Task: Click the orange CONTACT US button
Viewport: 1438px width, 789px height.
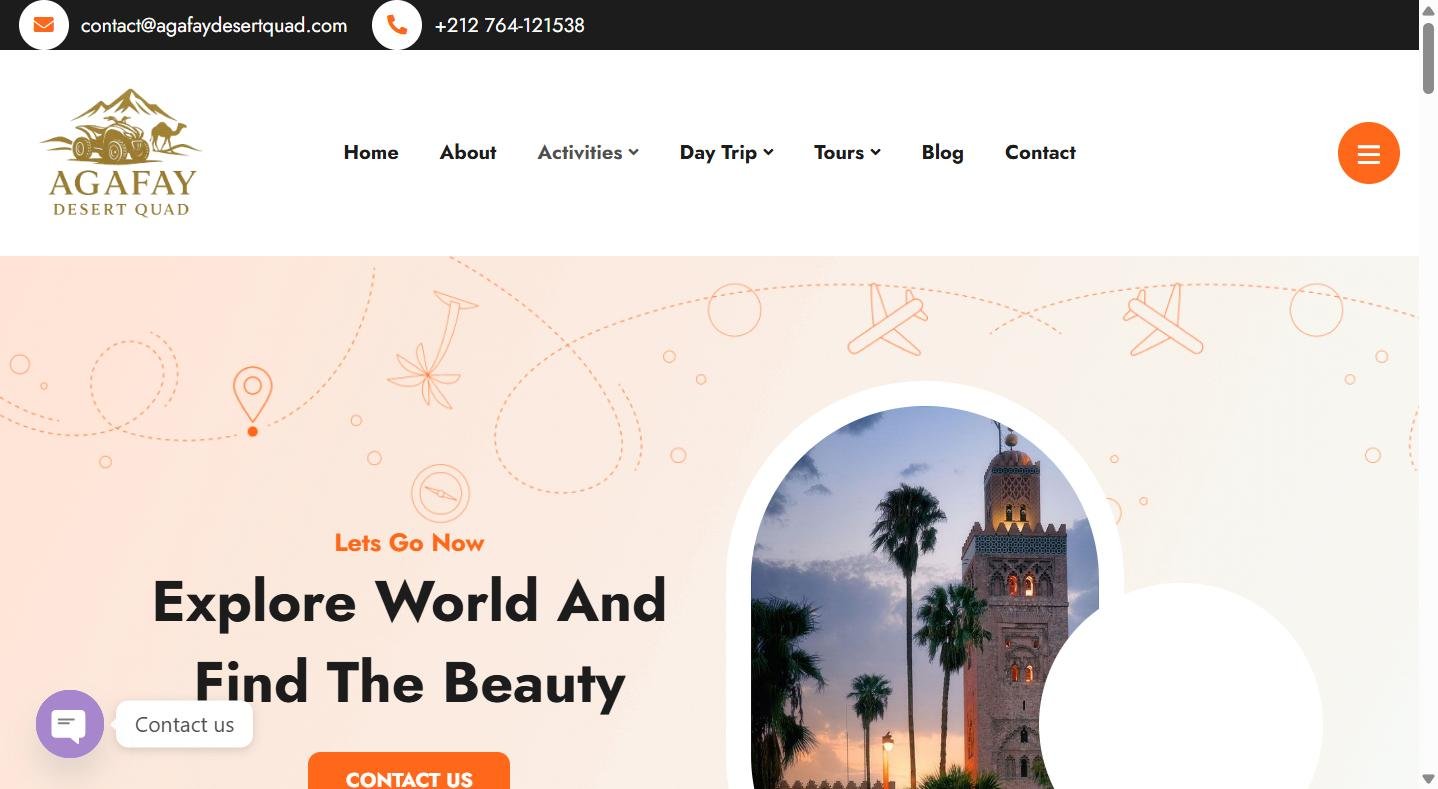Action: pos(409,771)
